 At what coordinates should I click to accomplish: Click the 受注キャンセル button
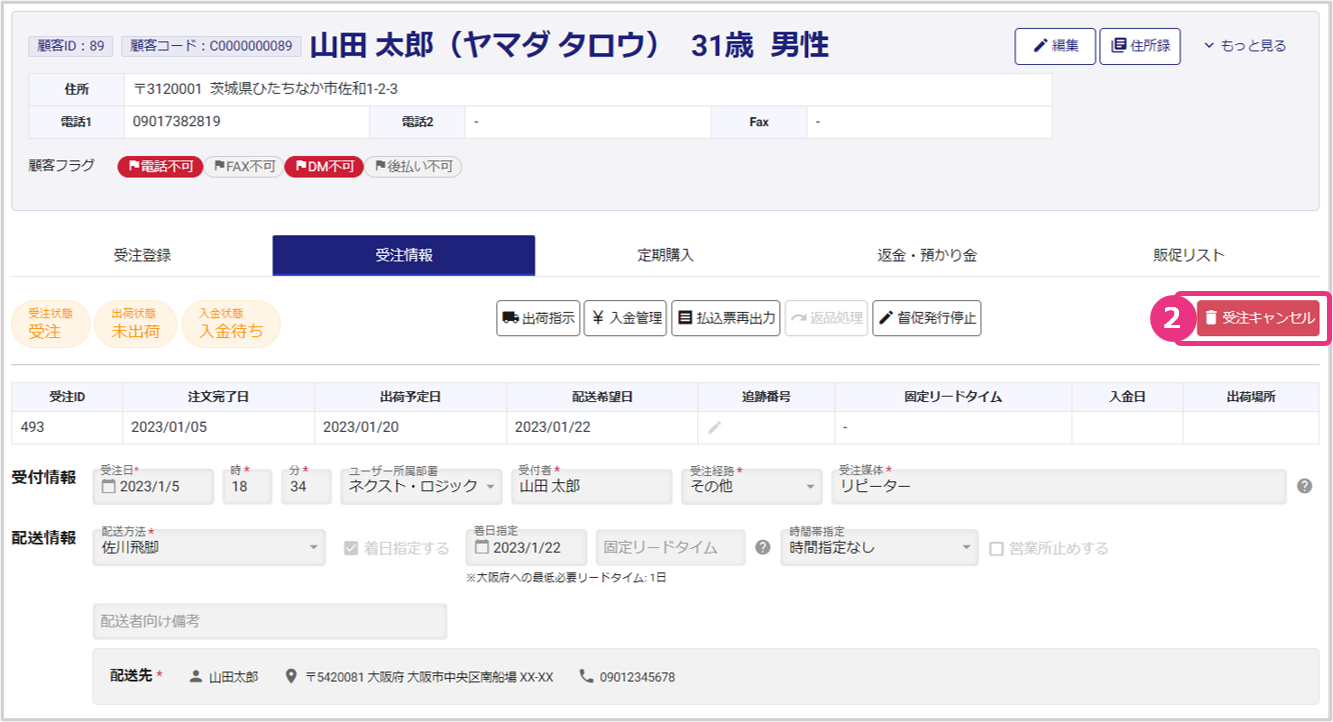[x=1258, y=318]
